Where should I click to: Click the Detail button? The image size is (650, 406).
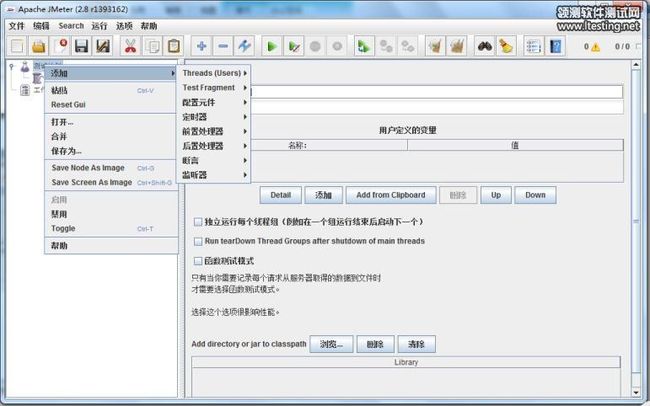(281, 195)
